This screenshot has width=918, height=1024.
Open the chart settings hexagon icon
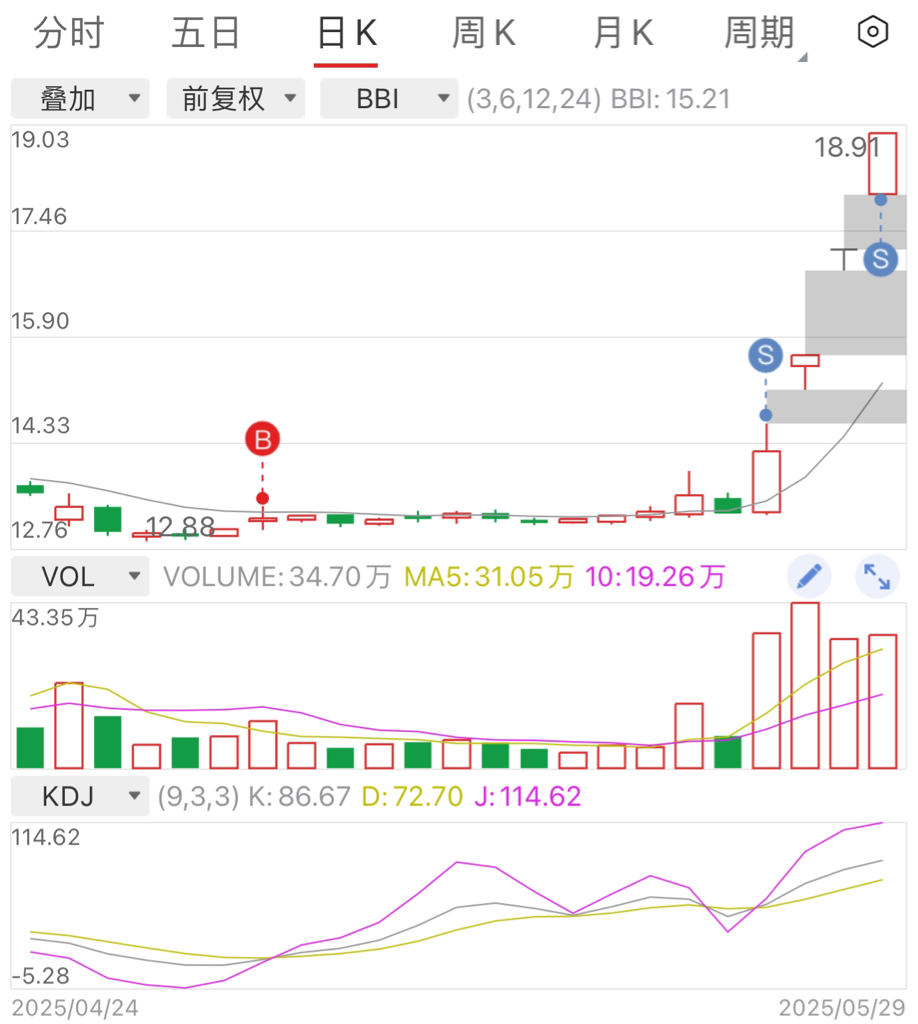pos(872,32)
